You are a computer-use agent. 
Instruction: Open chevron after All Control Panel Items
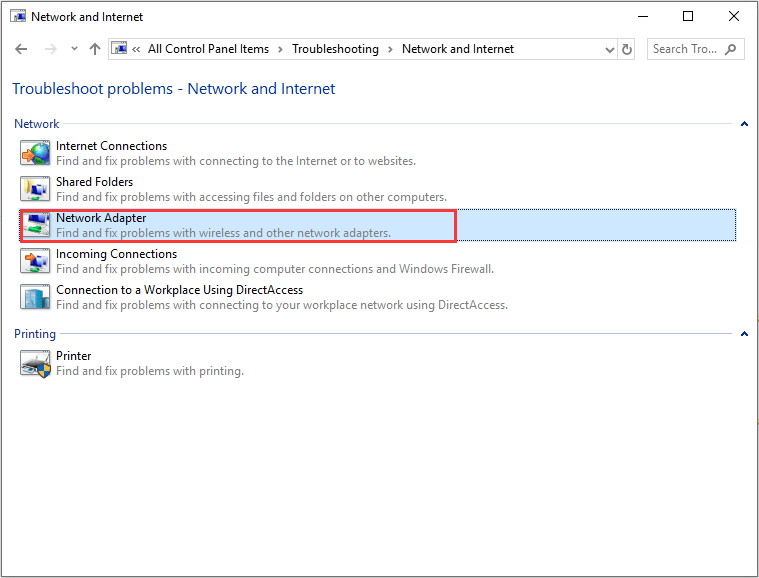click(280, 49)
